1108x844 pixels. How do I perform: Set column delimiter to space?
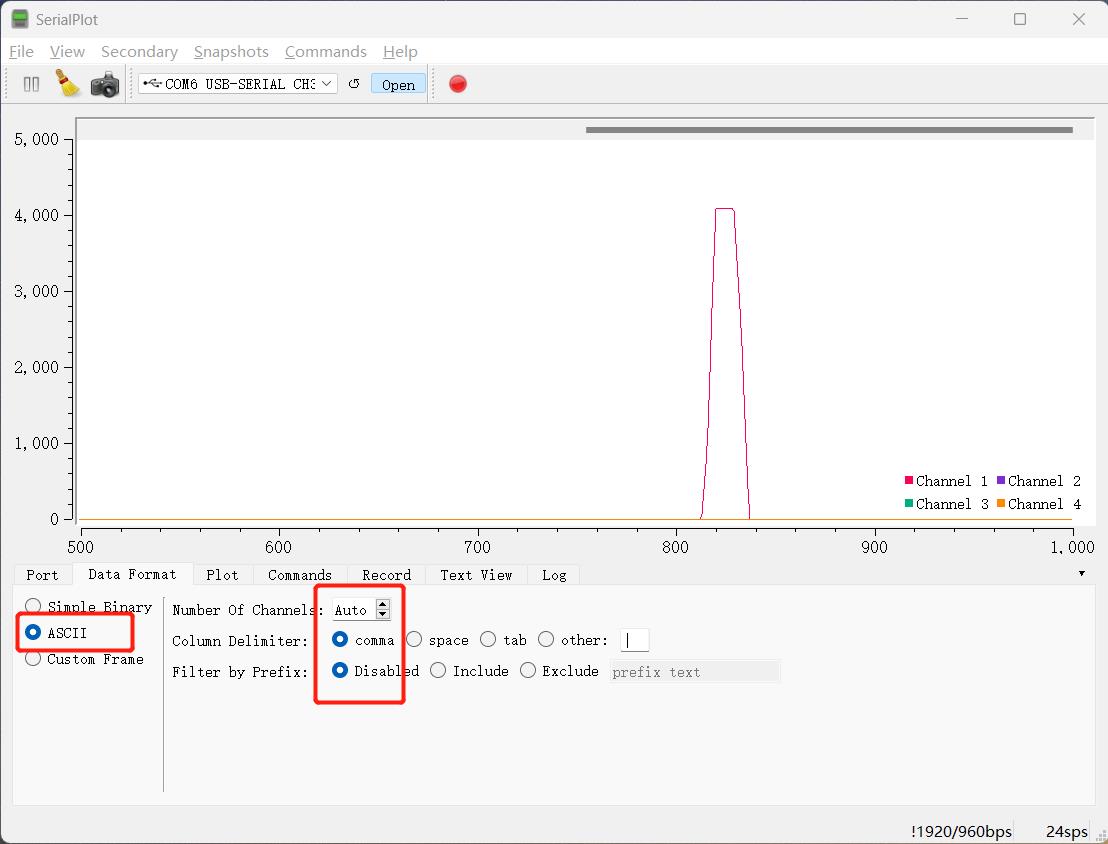click(414, 639)
